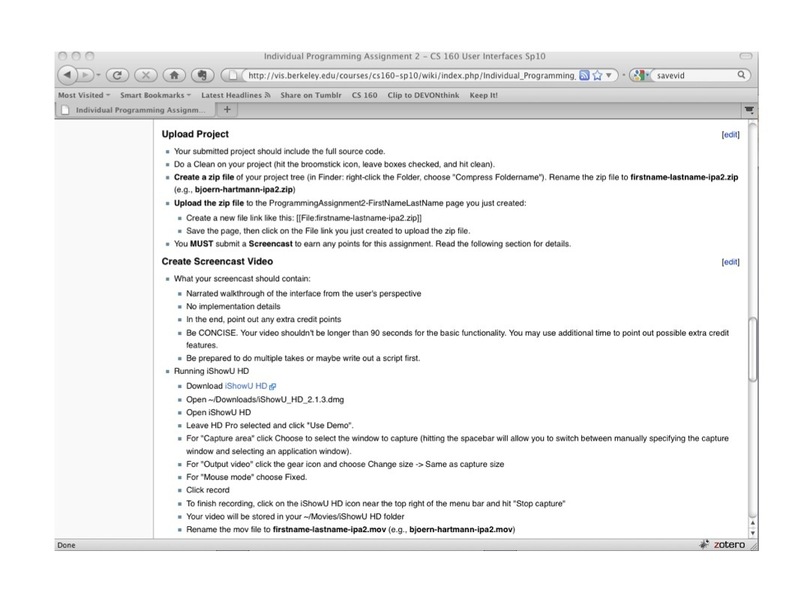Open the list all tabs dropdown

(748, 109)
